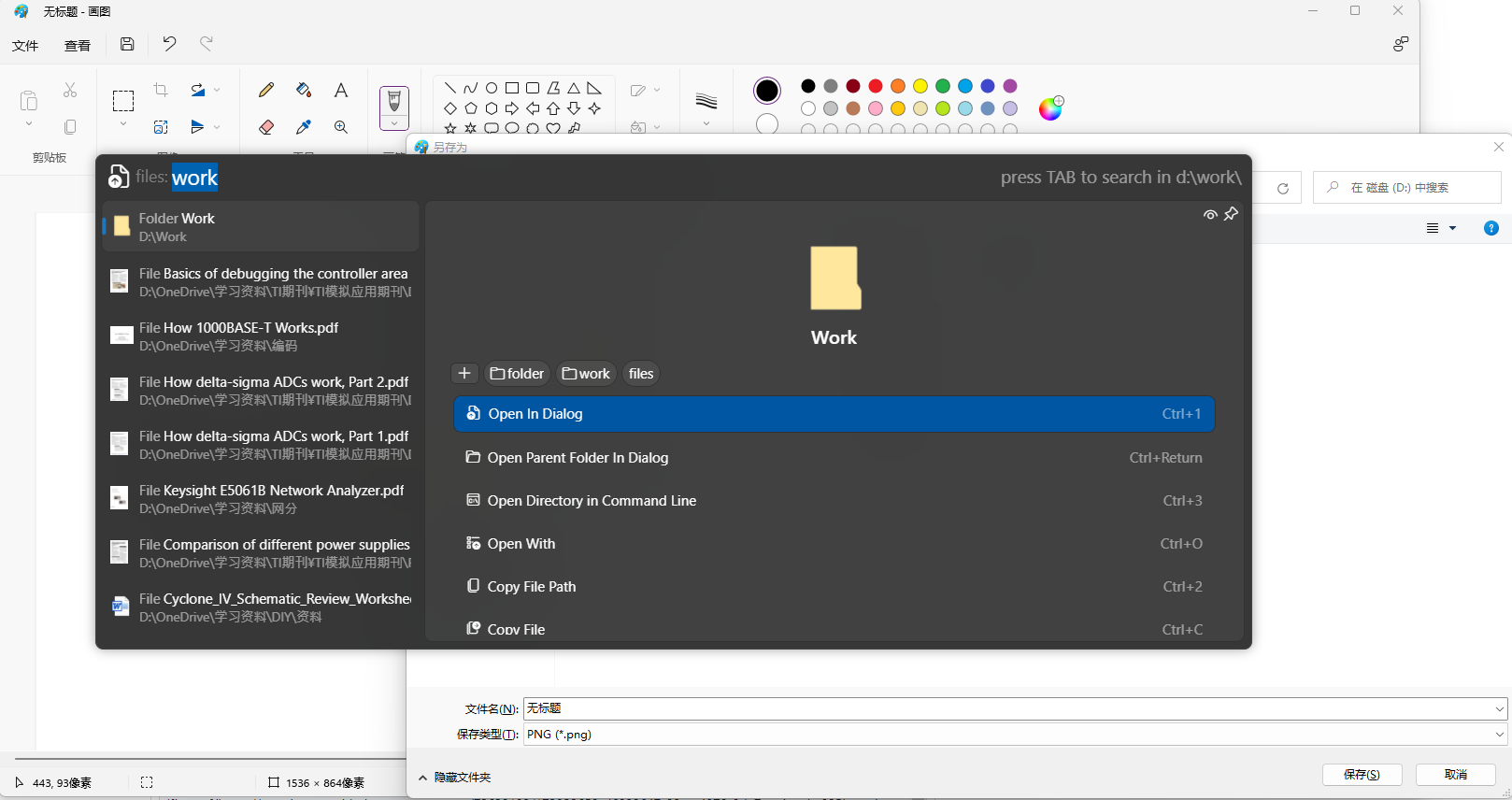Toggle the eye preview icon in launcher

point(1210,214)
